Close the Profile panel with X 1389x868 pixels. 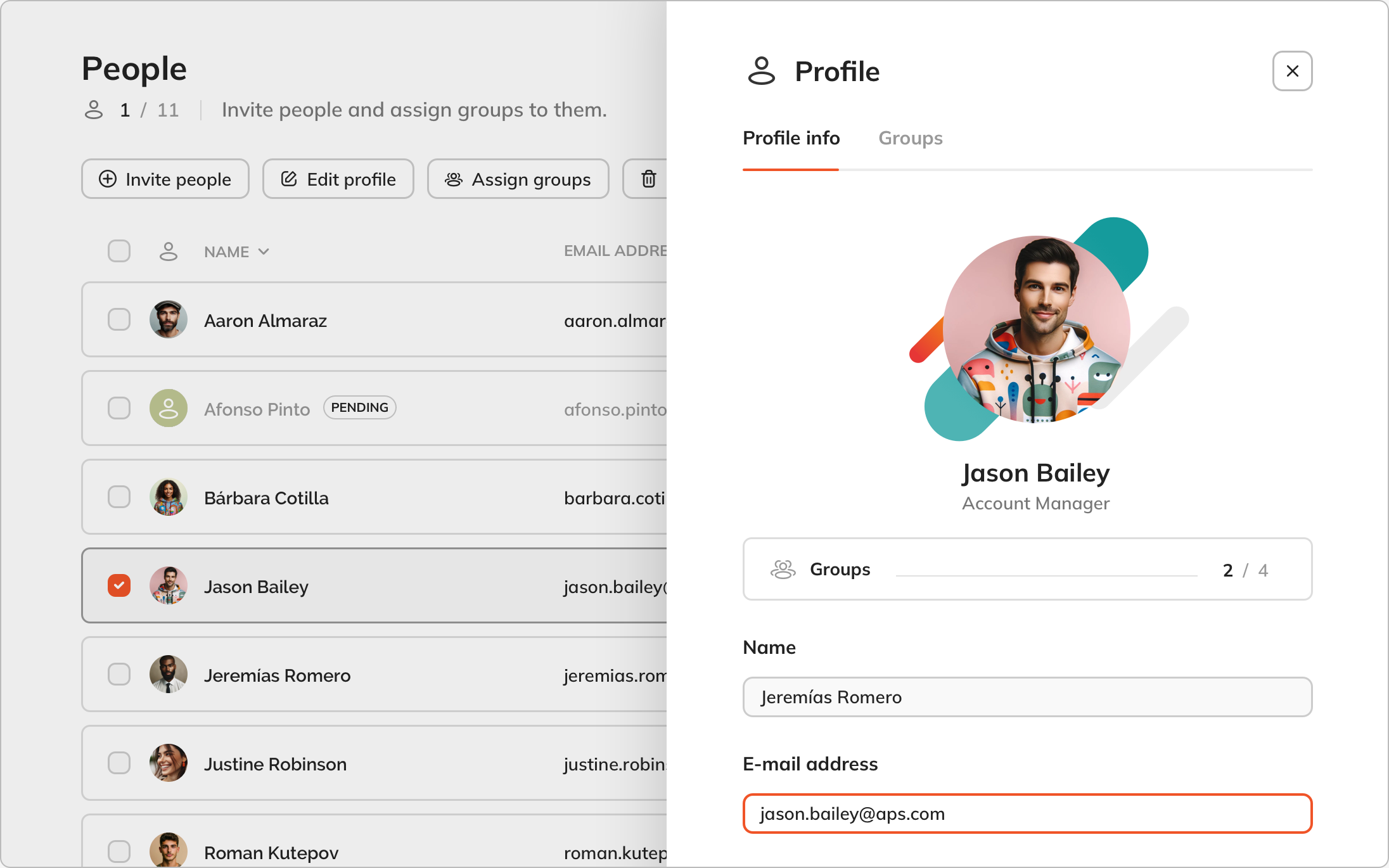coord(1292,71)
